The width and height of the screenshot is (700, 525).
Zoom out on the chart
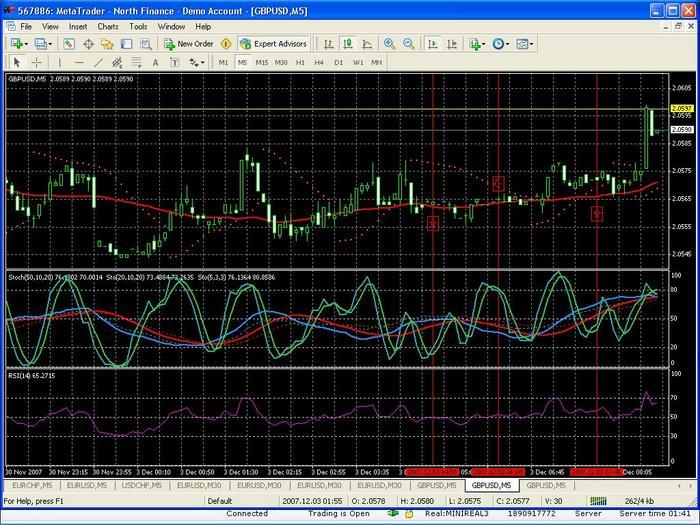point(408,44)
